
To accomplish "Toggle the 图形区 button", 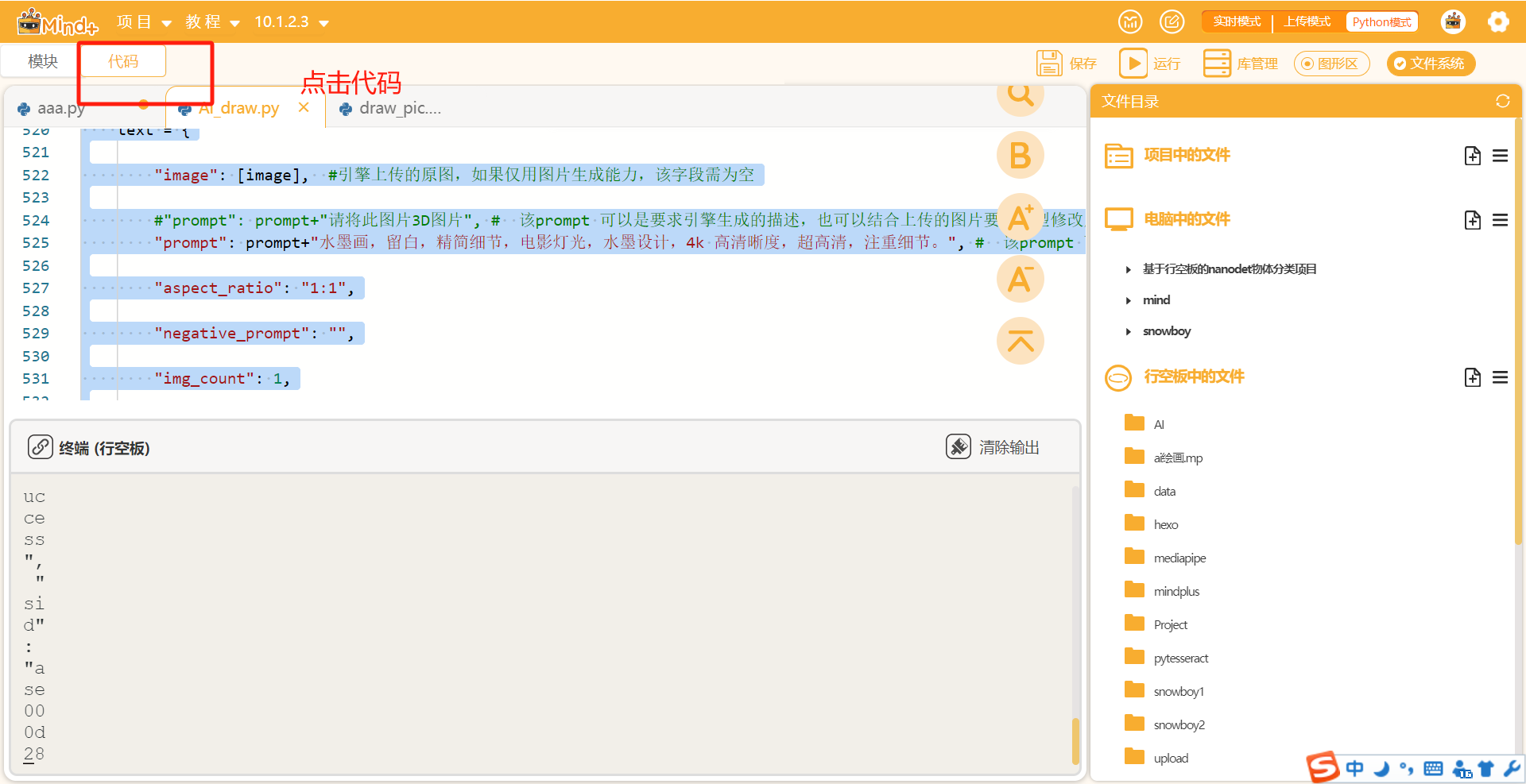I will point(1331,64).
